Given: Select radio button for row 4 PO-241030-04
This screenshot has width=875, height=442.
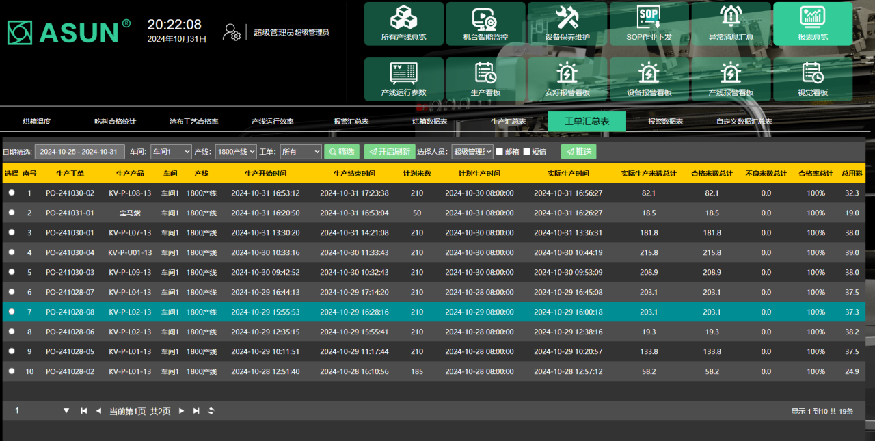Looking at the screenshot, I should click(12, 252).
